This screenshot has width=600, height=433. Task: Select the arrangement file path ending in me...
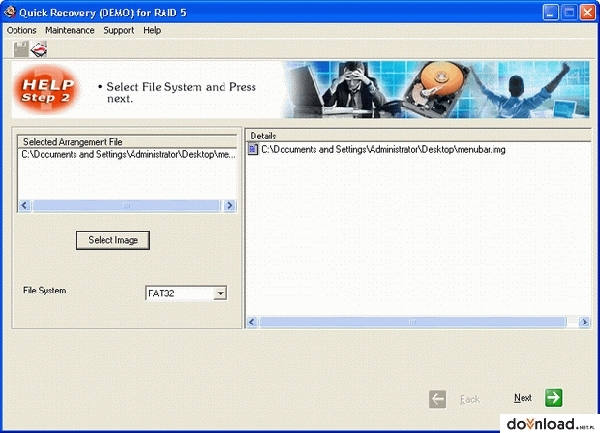[128, 155]
